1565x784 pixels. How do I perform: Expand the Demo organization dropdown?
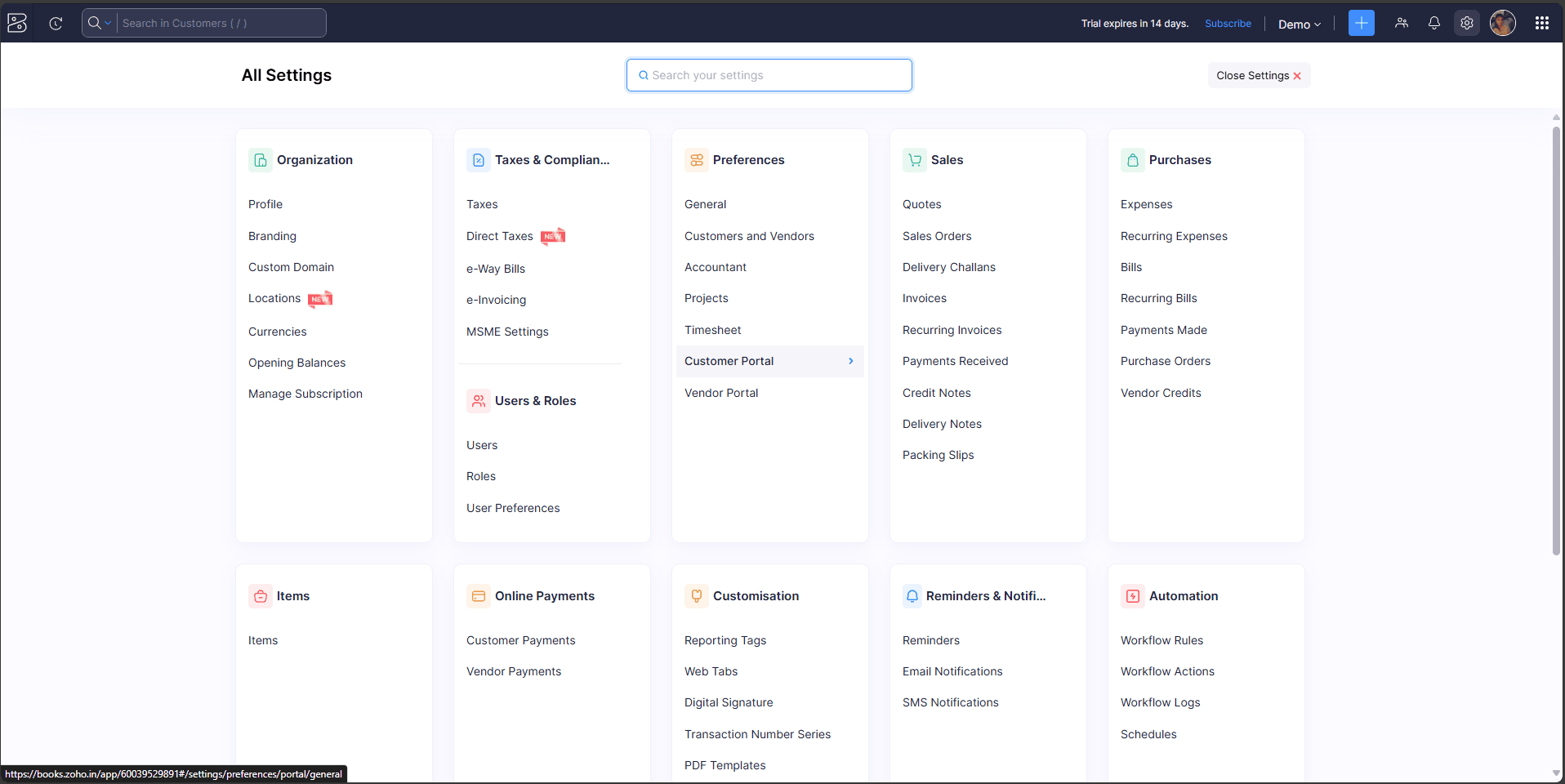pos(1299,24)
